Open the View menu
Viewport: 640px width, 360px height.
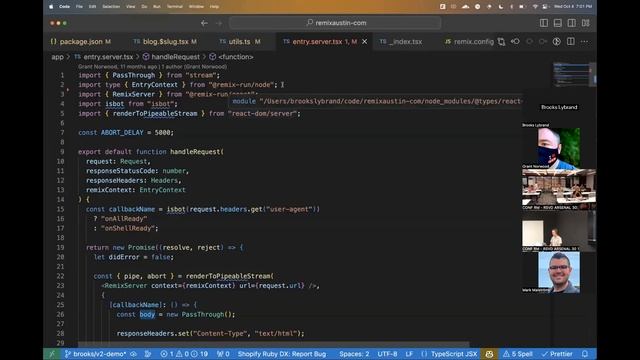tap(131, 7)
